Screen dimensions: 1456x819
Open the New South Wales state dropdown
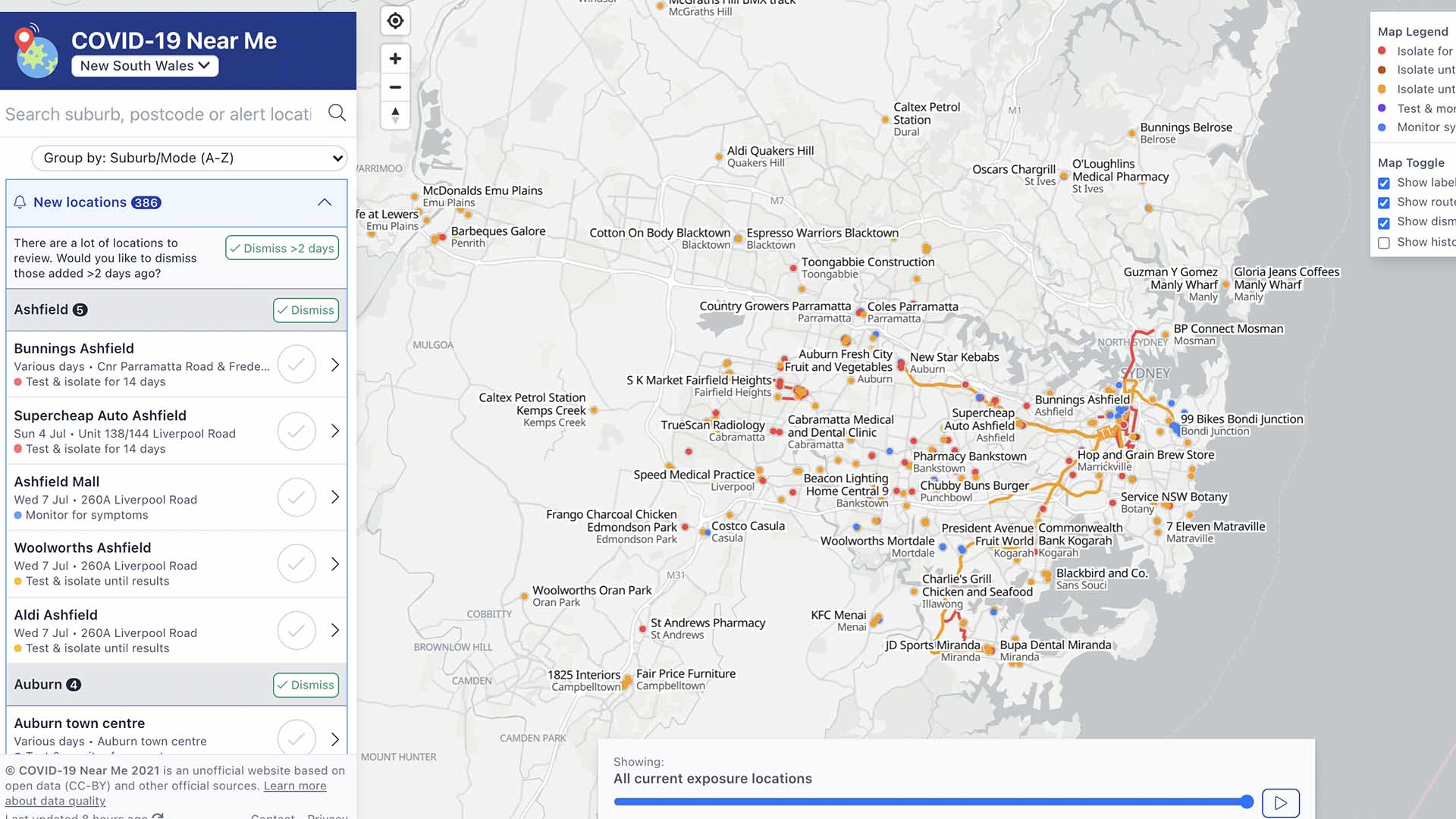coord(145,66)
